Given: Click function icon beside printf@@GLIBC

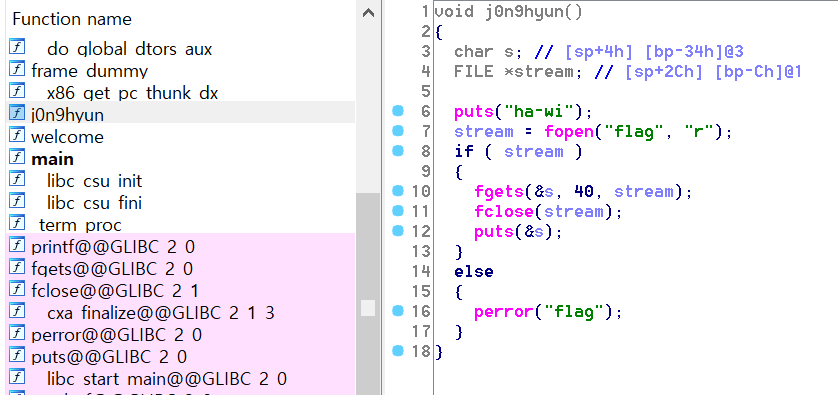Looking at the screenshot, I should (17, 245).
